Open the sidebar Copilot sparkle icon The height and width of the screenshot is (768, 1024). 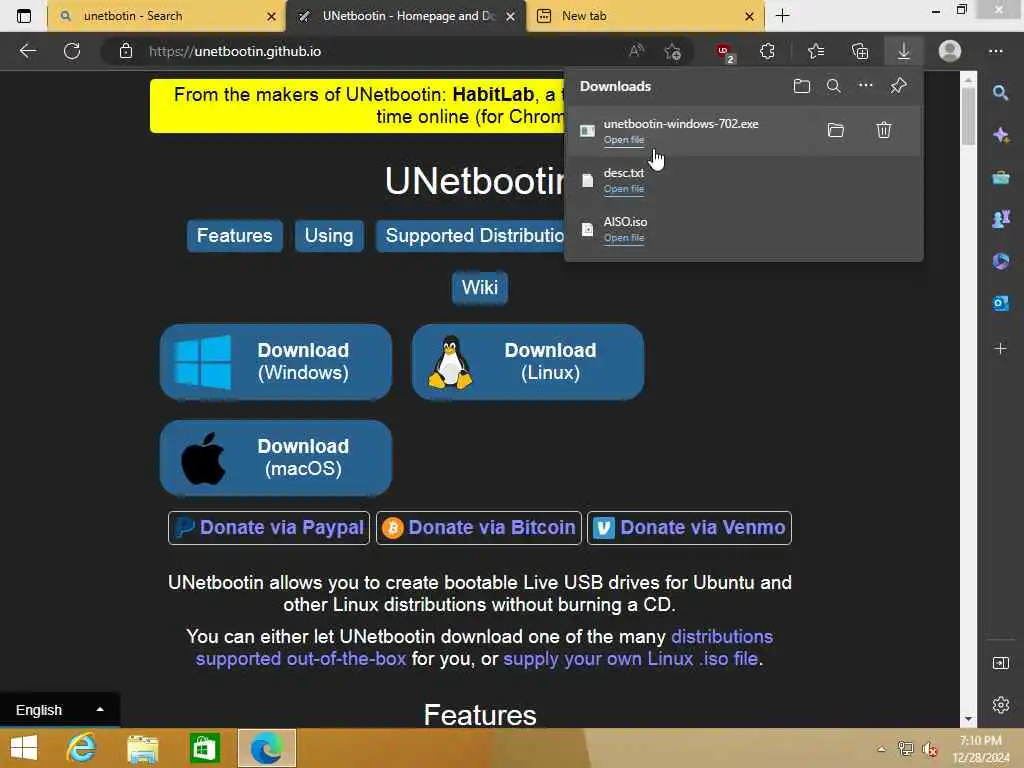(1000, 135)
